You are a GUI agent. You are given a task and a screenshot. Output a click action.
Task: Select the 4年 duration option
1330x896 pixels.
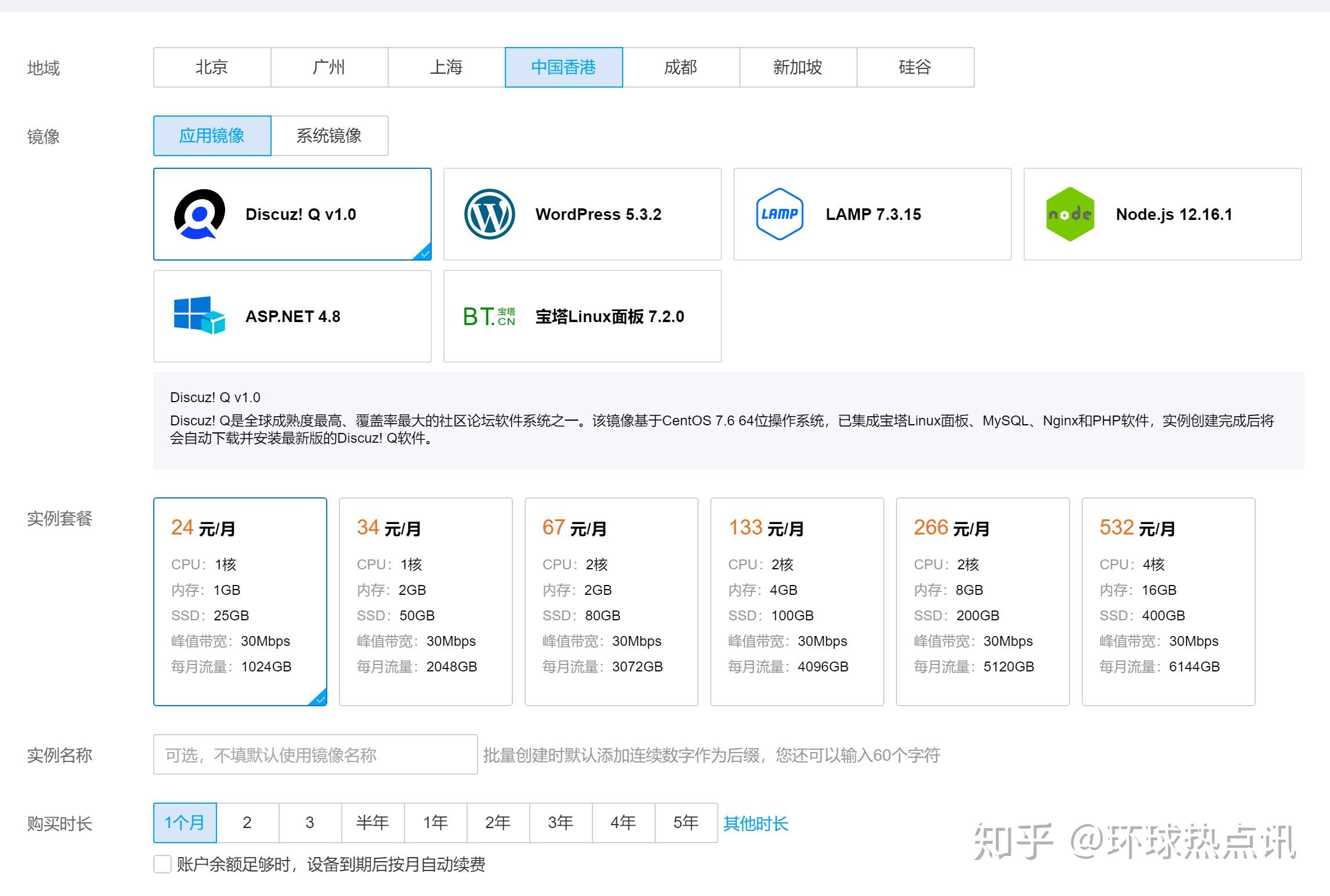624,823
